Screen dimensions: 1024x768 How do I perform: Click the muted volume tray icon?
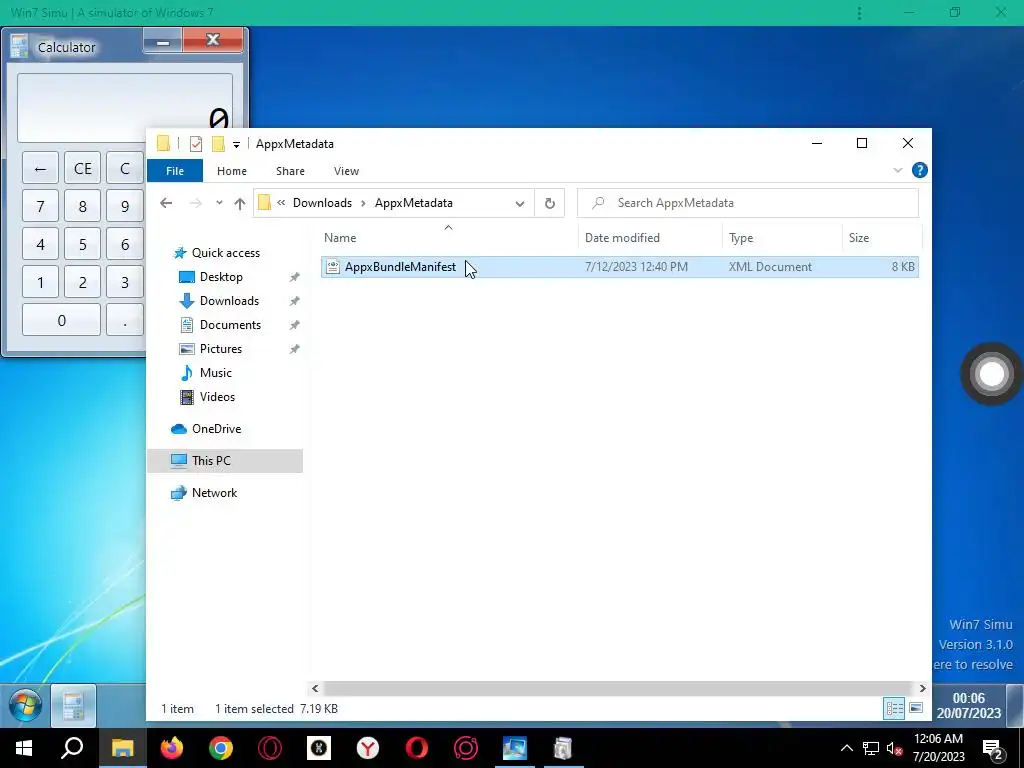(x=895, y=748)
